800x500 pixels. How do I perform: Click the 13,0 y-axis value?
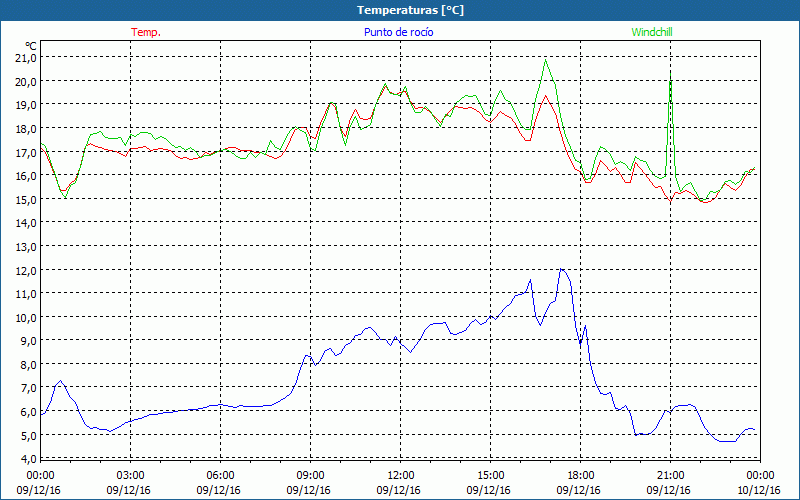[x=26, y=247]
